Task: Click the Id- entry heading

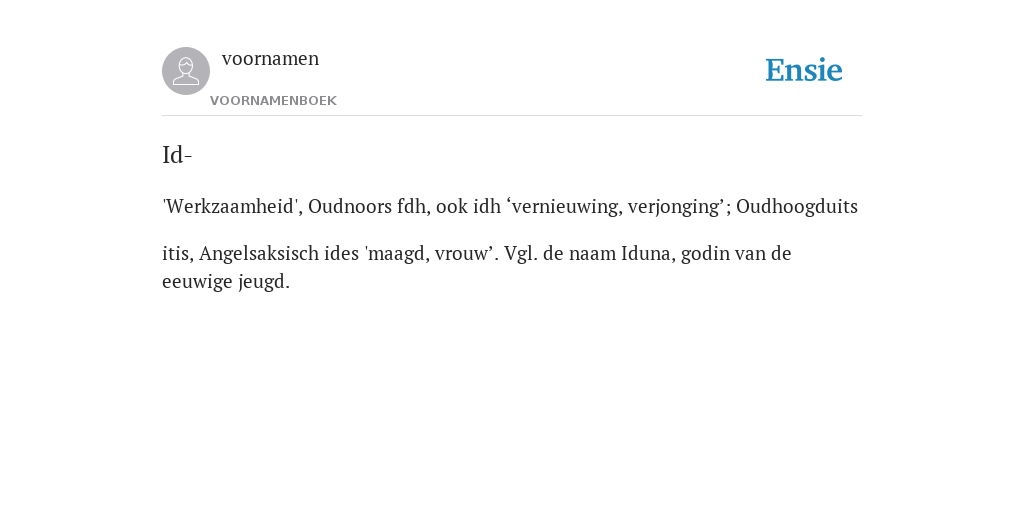Action: pyautogui.click(x=177, y=155)
